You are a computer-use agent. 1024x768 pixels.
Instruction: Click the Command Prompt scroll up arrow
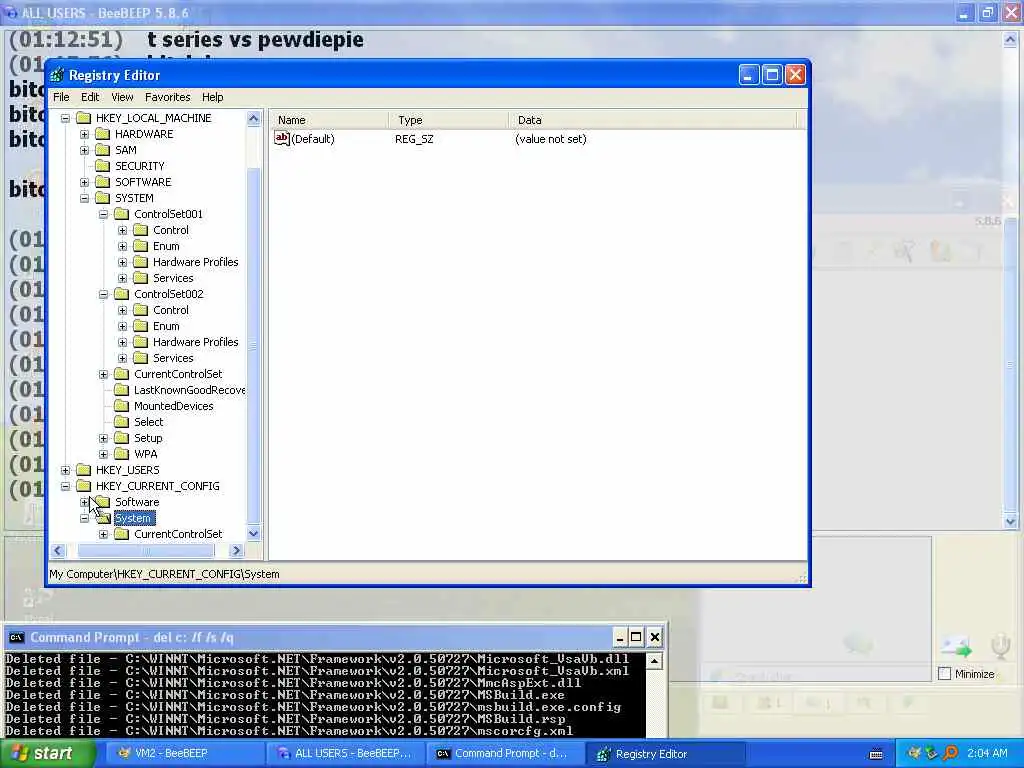pyautogui.click(x=654, y=662)
